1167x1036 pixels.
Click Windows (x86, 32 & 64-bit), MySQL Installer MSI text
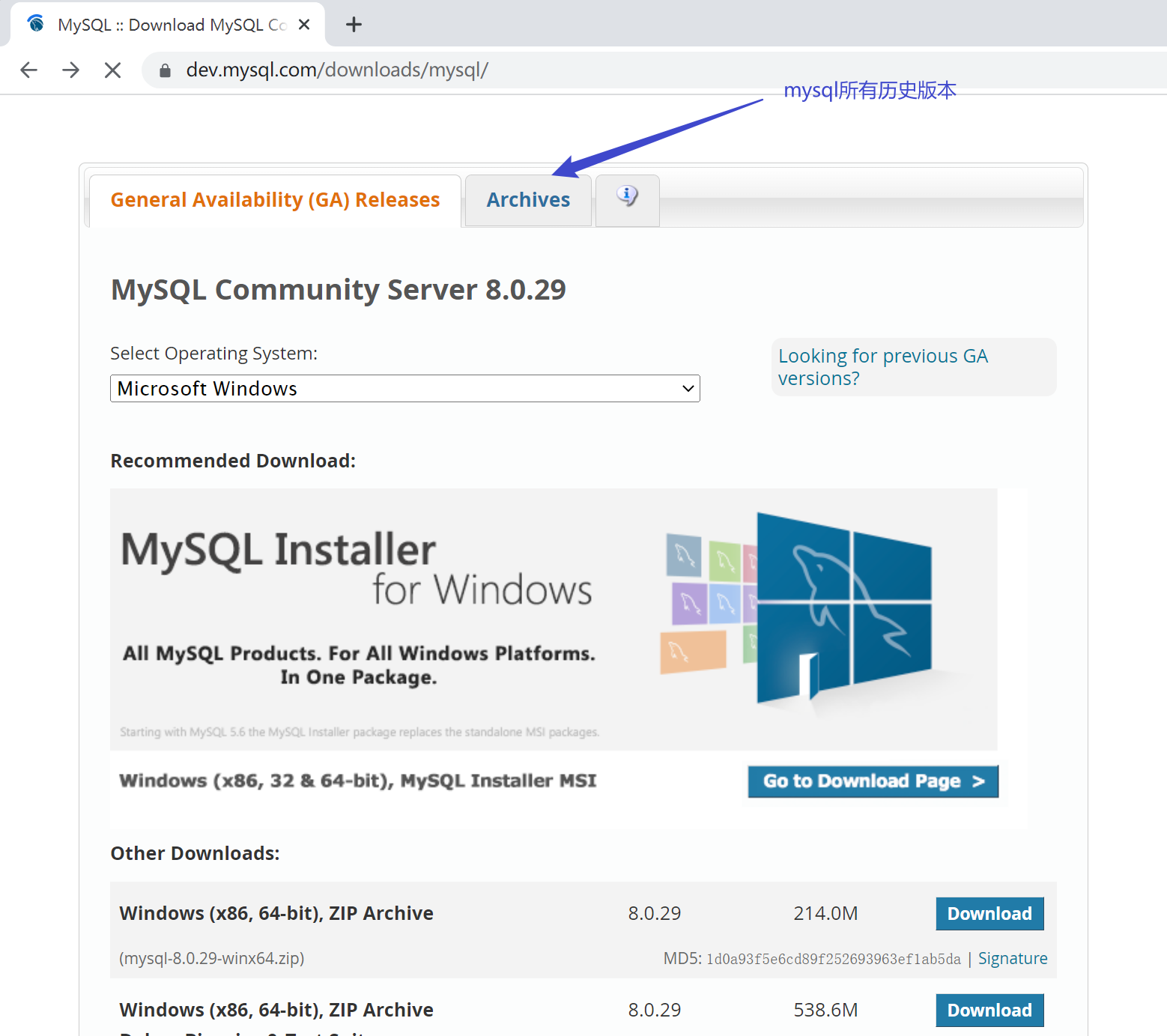358,781
